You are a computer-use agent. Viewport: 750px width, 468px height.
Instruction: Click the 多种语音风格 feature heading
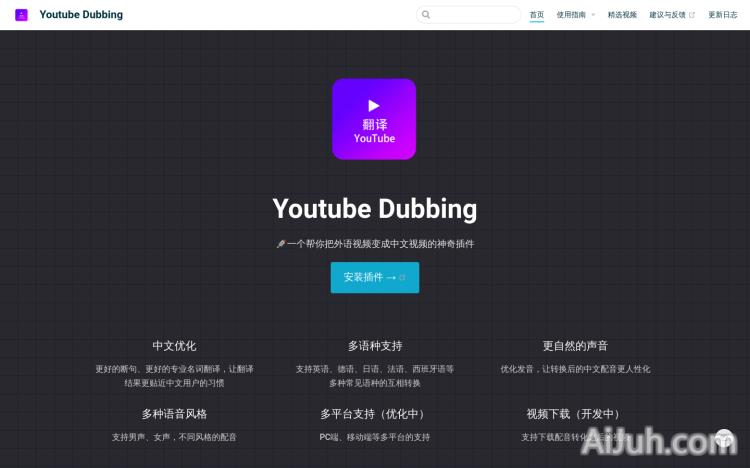[x=174, y=414]
